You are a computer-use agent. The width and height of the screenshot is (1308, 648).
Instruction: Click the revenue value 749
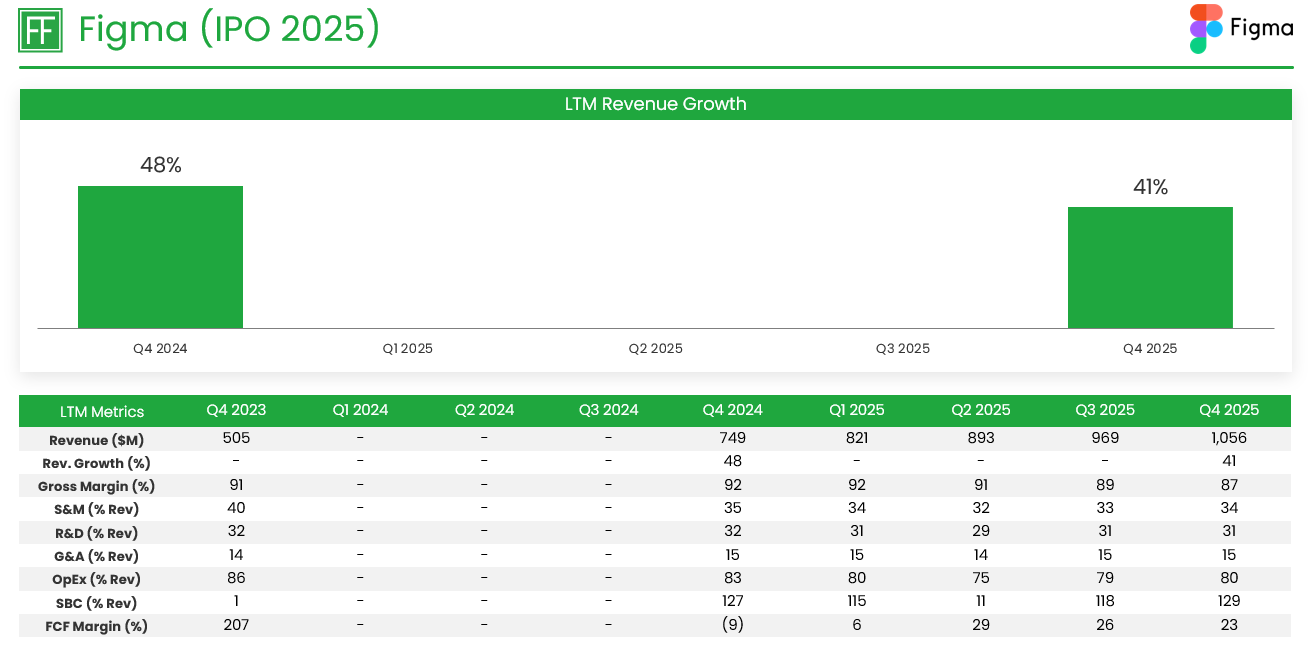(x=732, y=438)
